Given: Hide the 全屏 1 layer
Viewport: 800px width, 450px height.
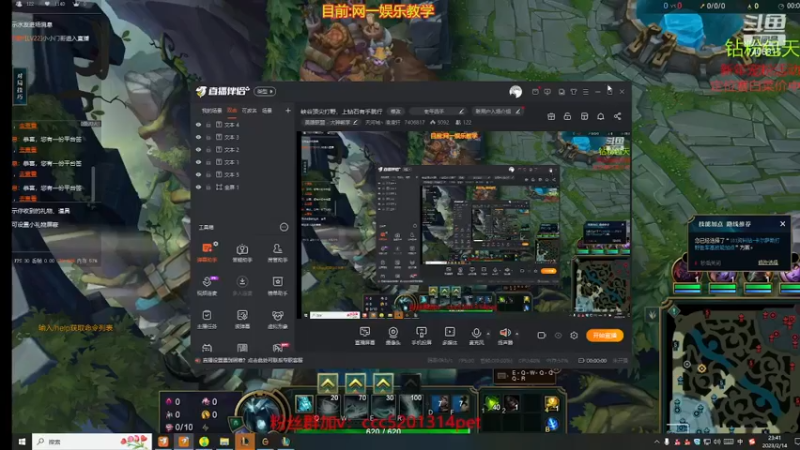Looking at the screenshot, I should tap(198, 187).
